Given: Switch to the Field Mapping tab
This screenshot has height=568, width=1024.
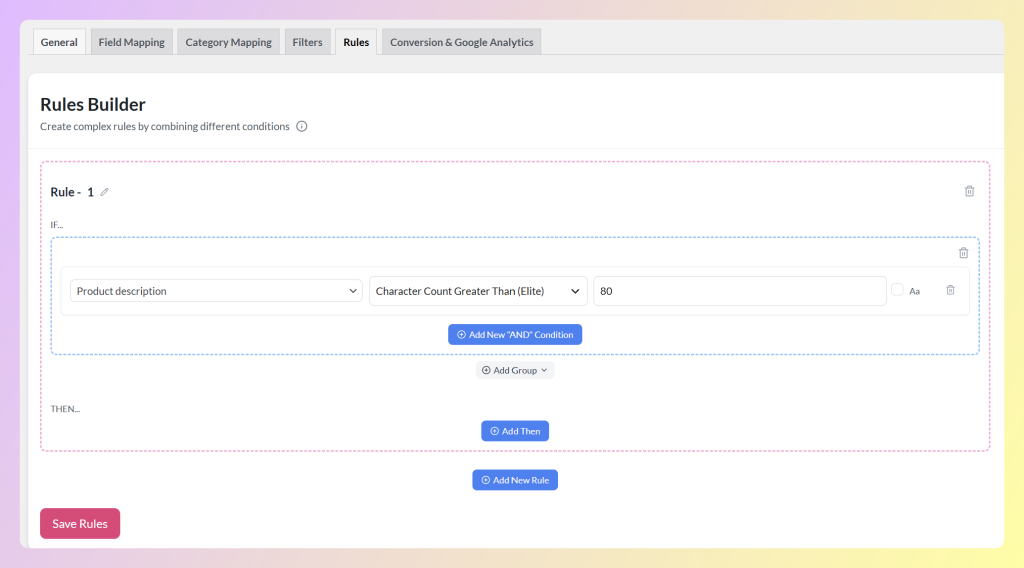Looking at the screenshot, I should (131, 42).
